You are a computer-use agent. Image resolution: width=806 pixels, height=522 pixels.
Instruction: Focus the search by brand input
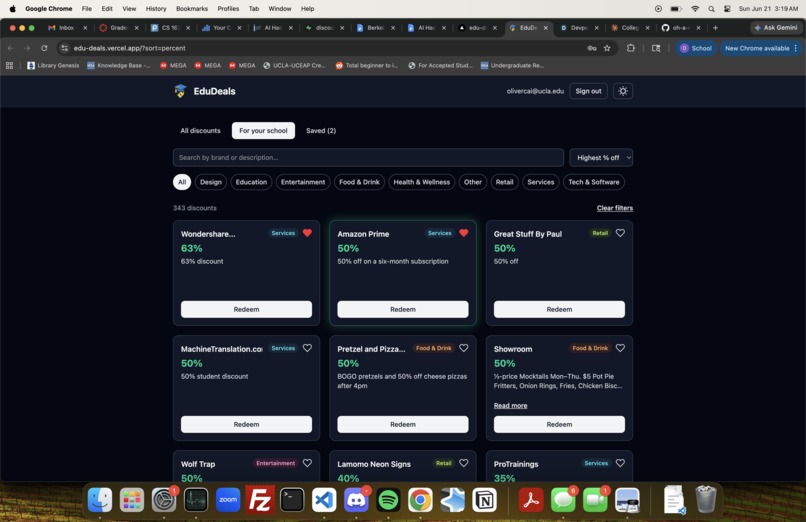tap(368, 158)
